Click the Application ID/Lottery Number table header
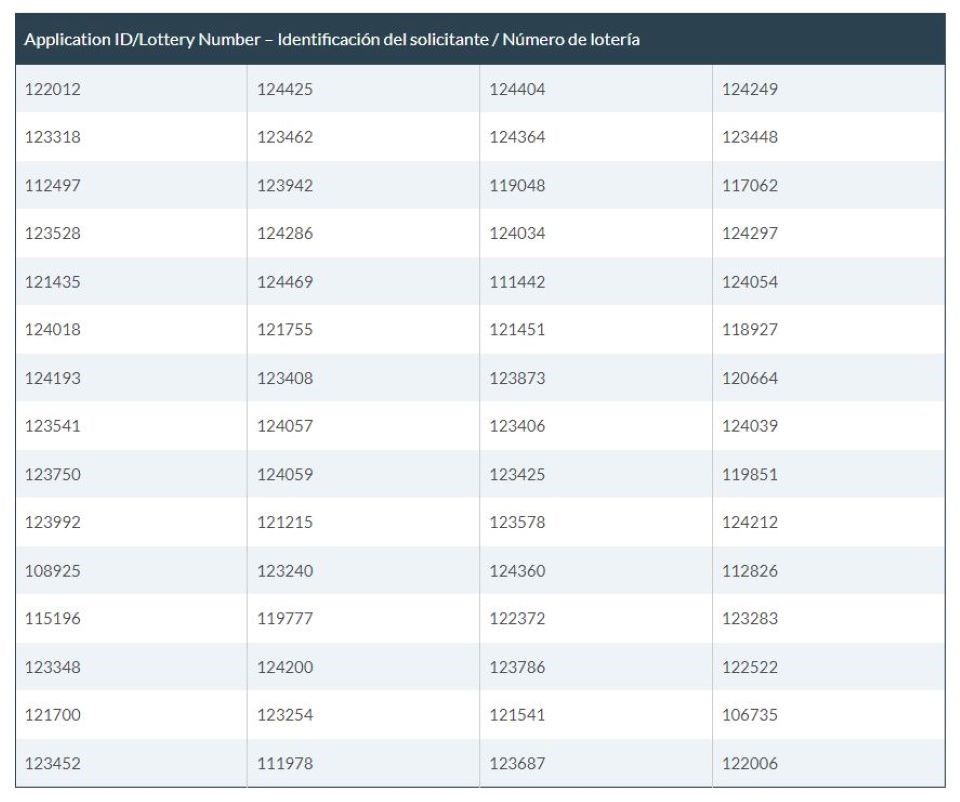Screen dimensions: 960x802 (480, 39)
